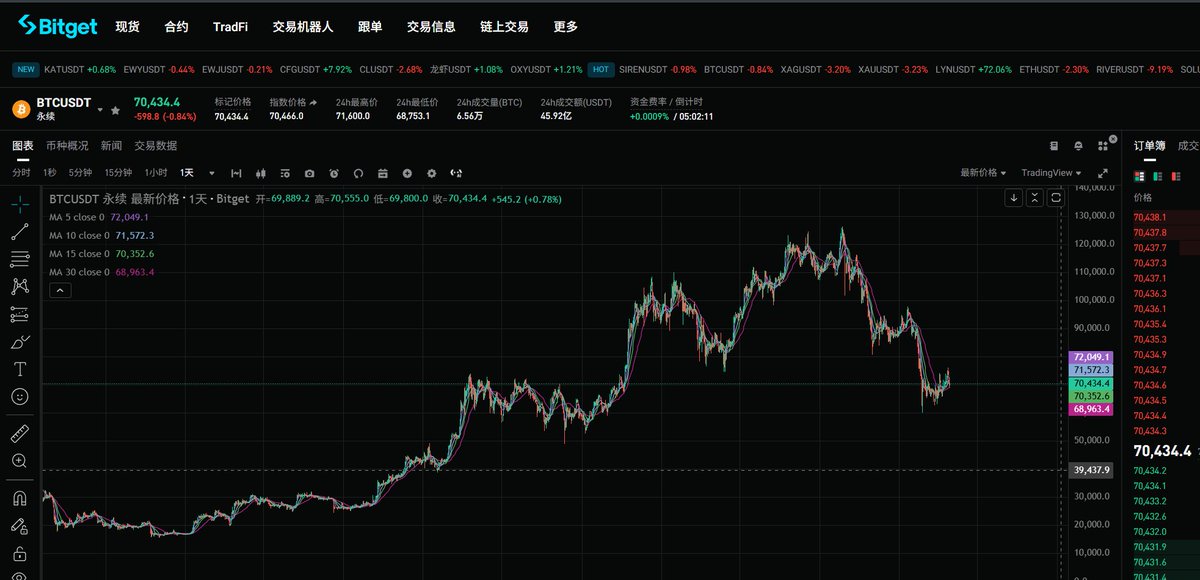Open the 合约 menu in top navigation
The image size is (1200, 580).
176,27
